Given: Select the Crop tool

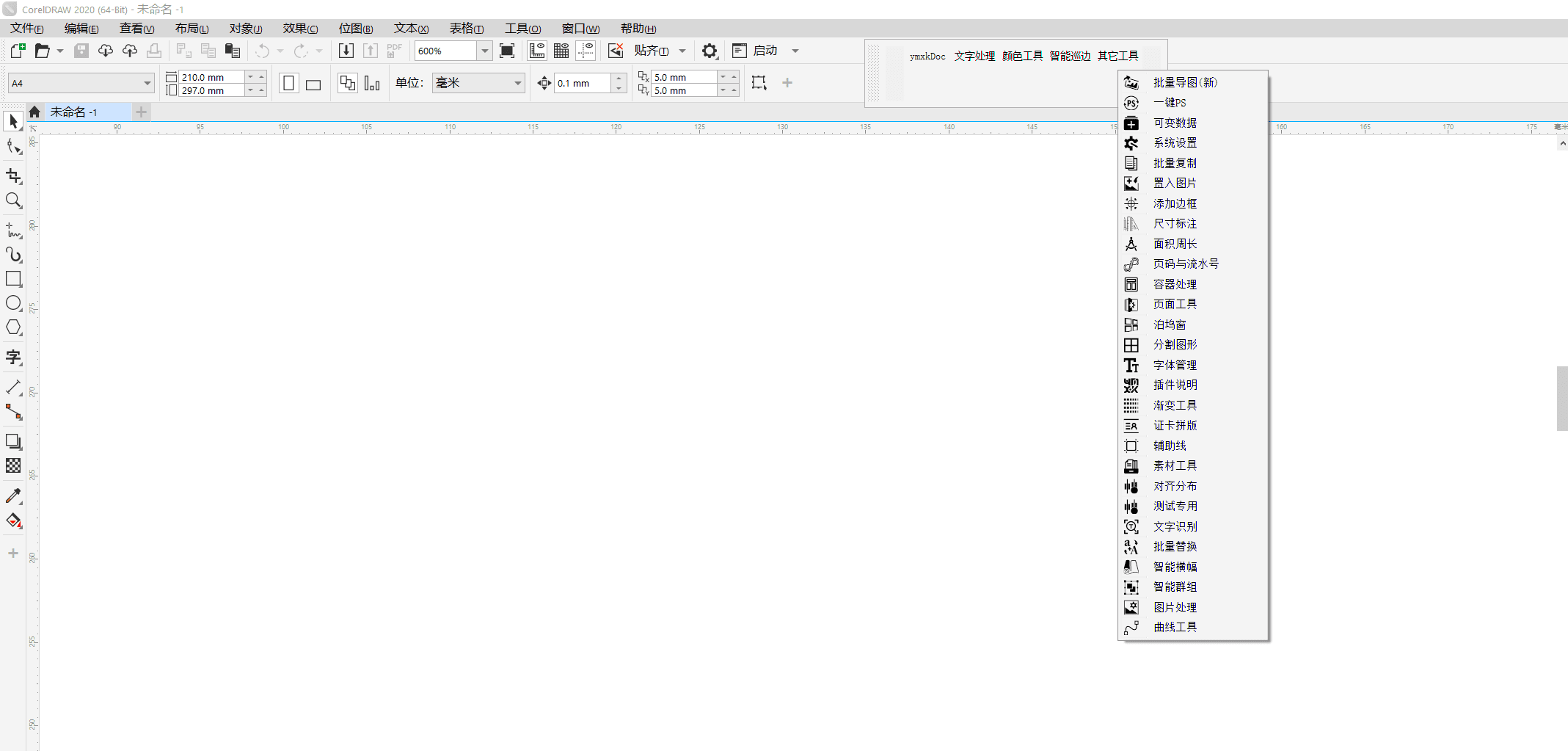Looking at the screenshot, I should coord(13,175).
